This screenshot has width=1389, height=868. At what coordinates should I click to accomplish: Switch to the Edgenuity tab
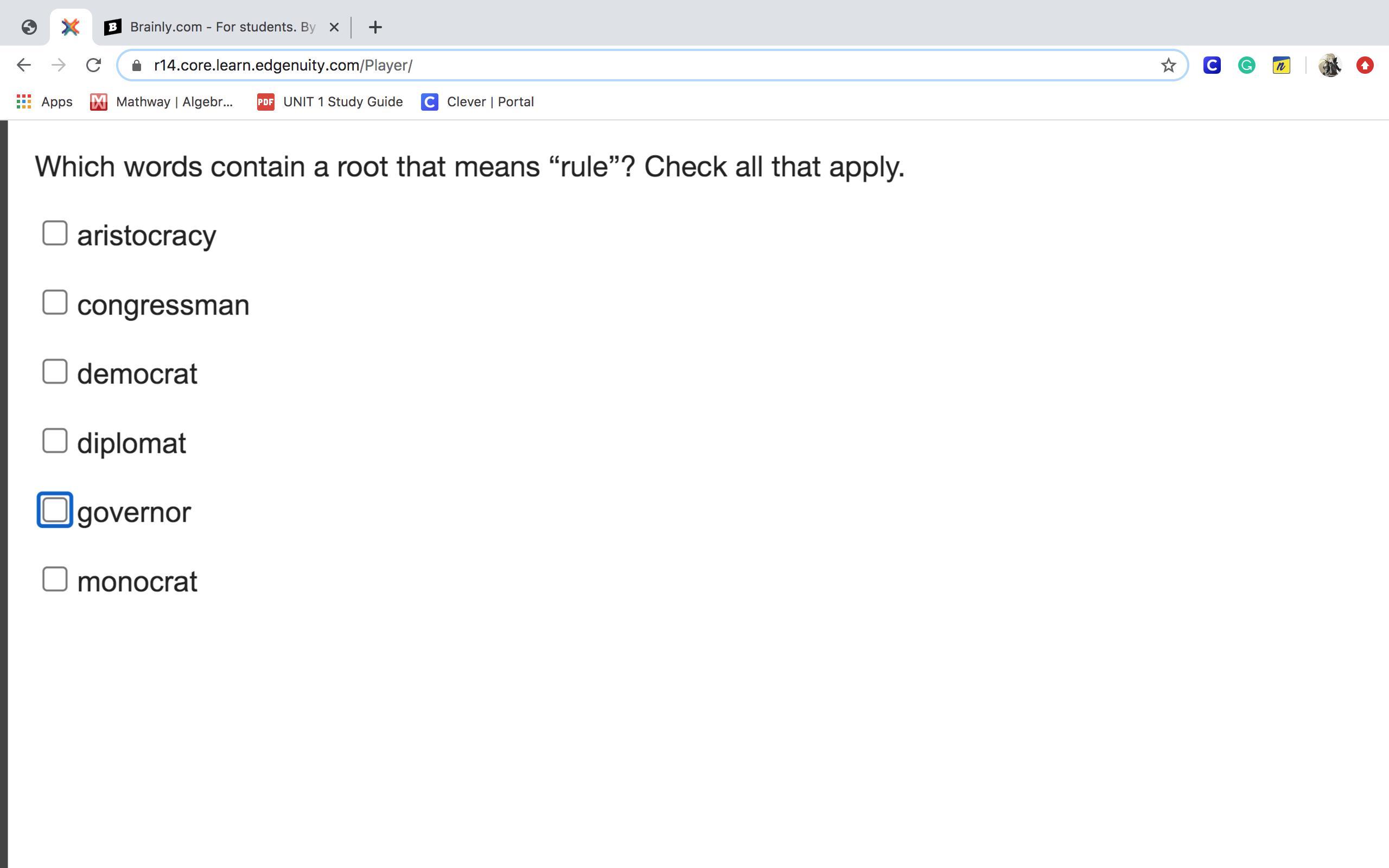click(70, 27)
